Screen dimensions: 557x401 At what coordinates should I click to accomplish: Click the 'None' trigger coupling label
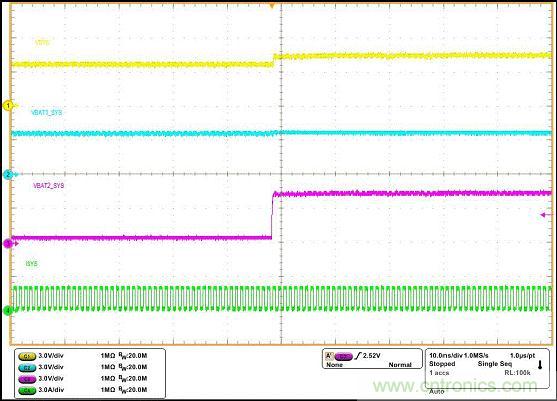click(x=334, y=365)
